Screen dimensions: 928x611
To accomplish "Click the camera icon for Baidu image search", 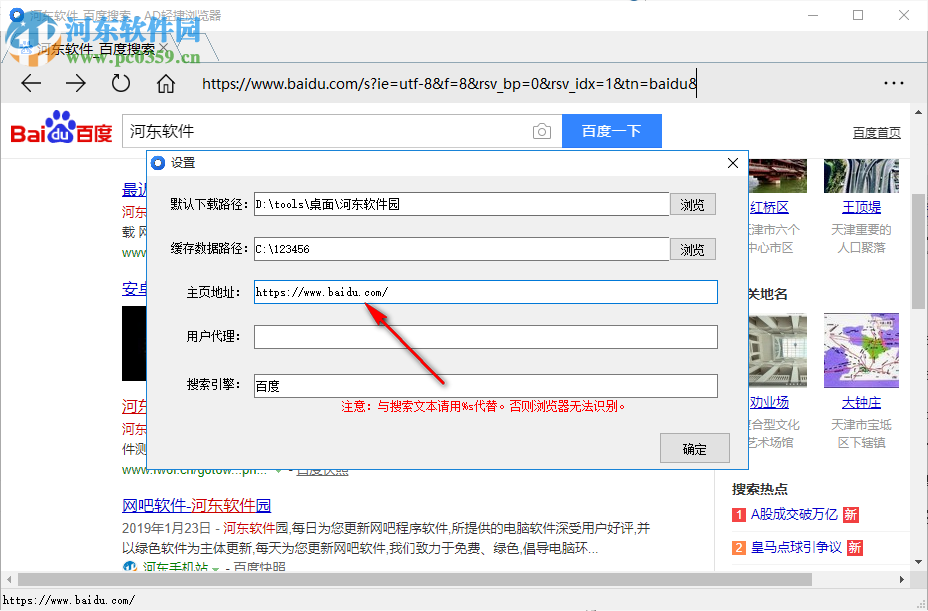I will click(541, 131).
